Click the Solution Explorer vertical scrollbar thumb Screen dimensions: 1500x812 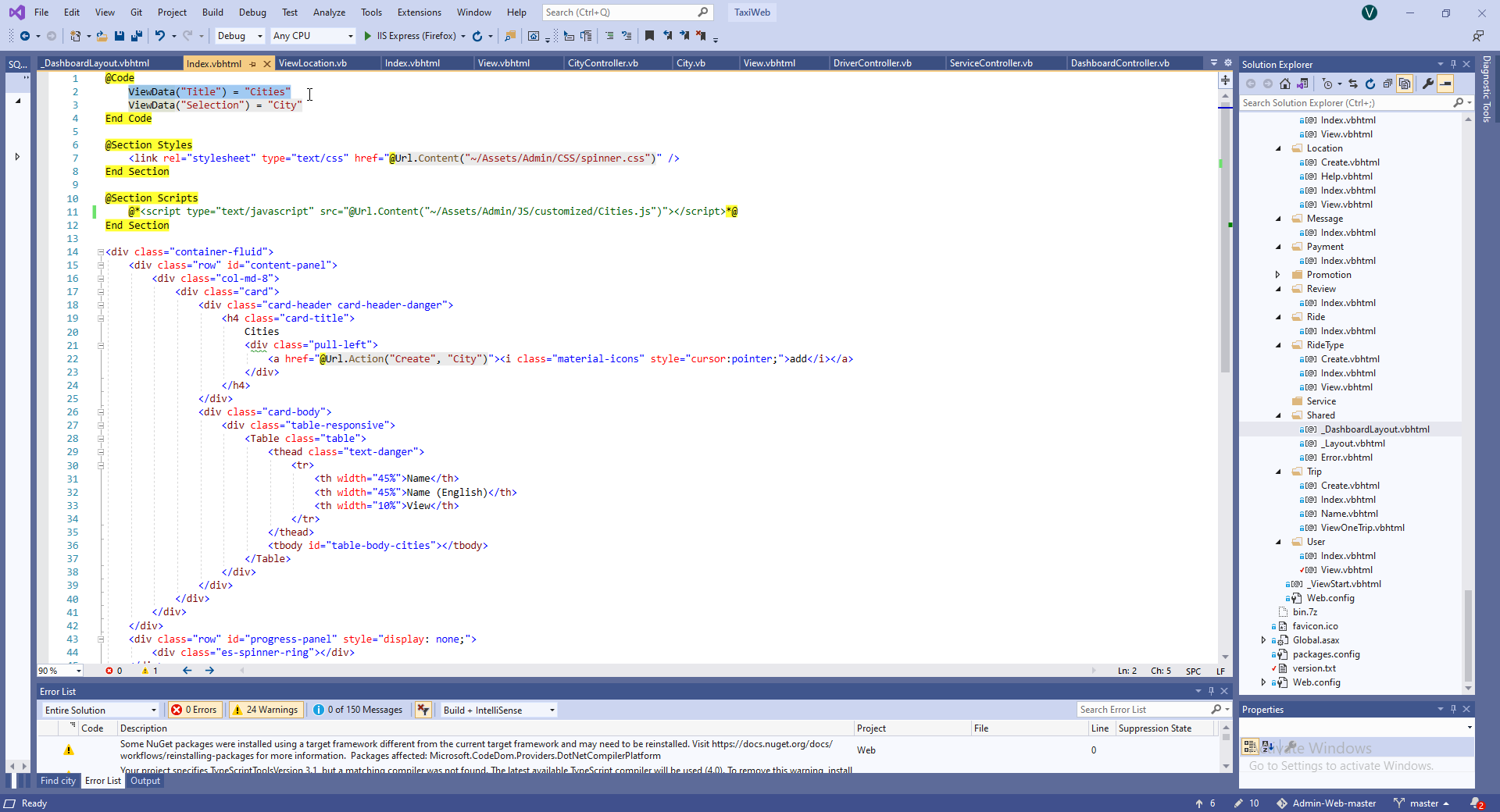coord(1468,636)
